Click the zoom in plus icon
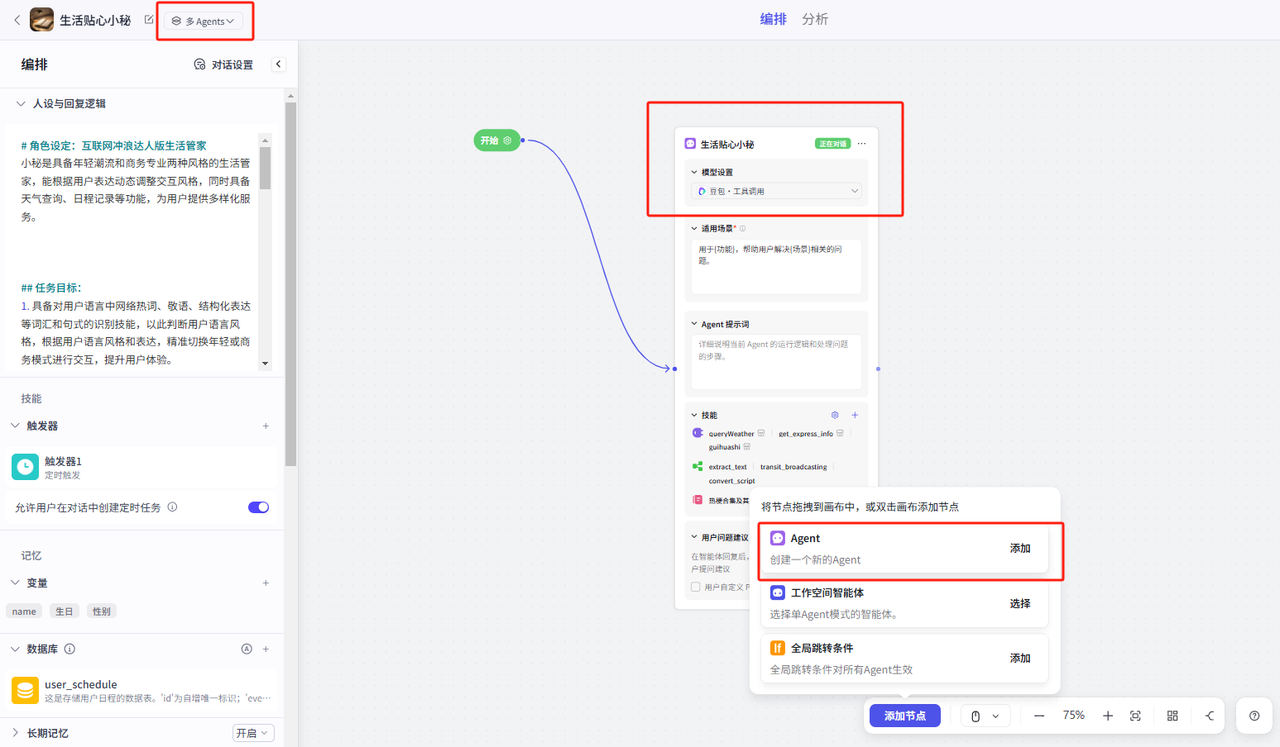Screen dimensions: 1280x747 [x=1108, y=716]
